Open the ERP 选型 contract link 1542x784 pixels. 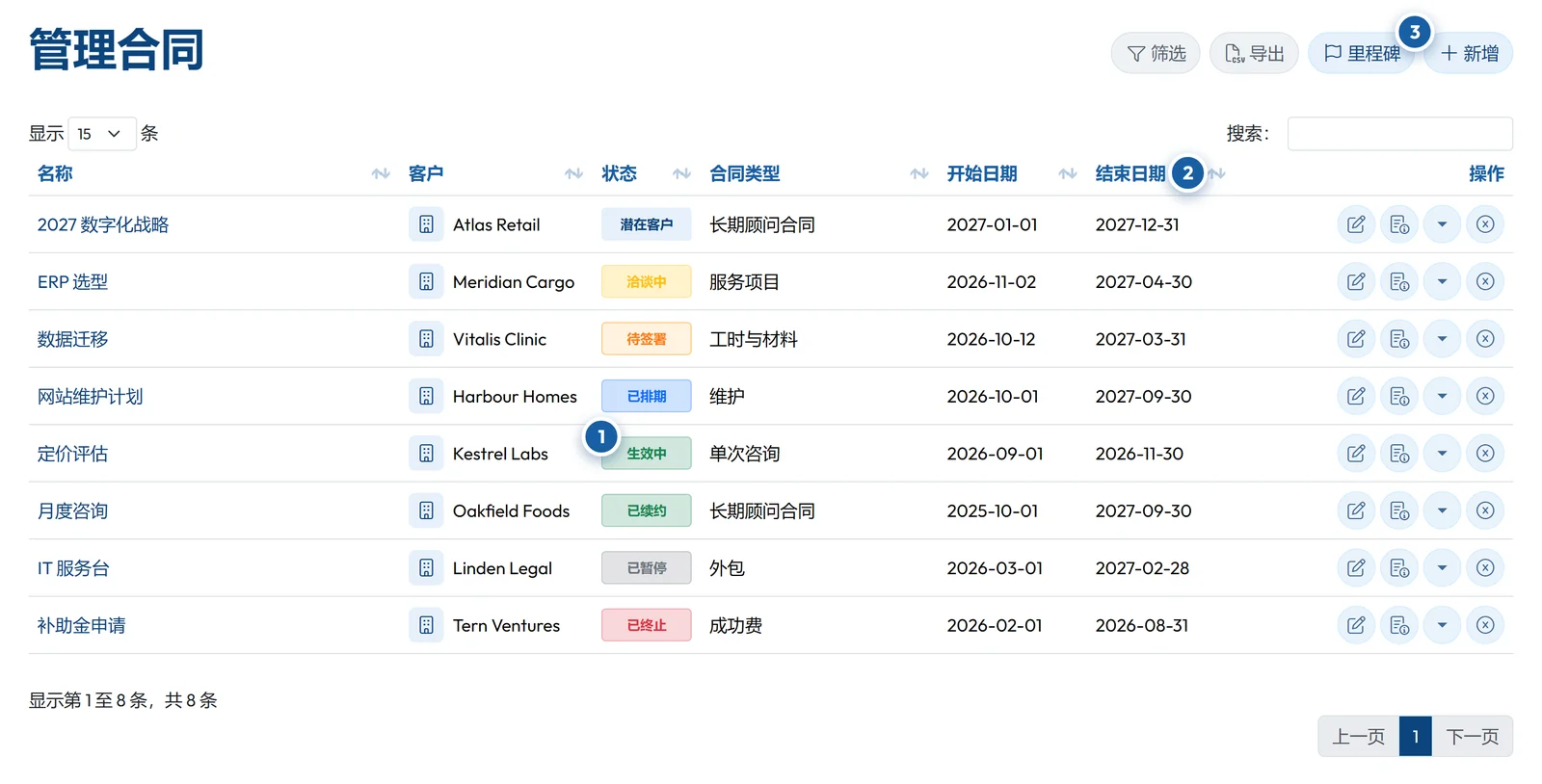pyautogui.click(x=72, y=282)
